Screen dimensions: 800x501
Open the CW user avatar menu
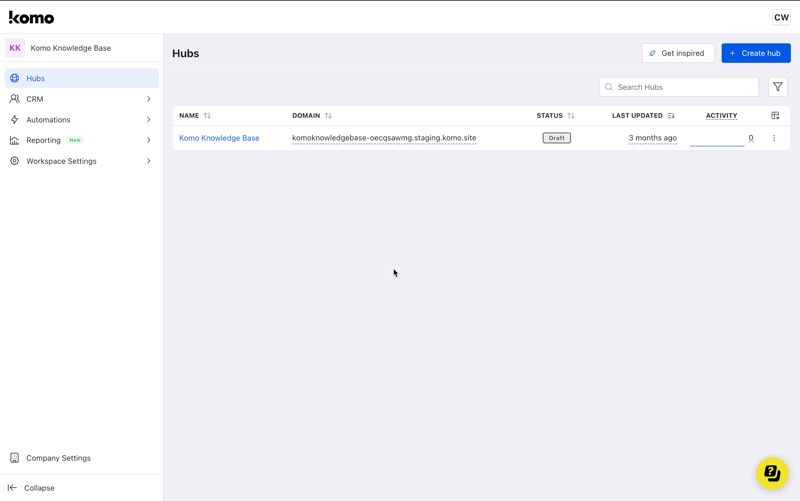781,17
